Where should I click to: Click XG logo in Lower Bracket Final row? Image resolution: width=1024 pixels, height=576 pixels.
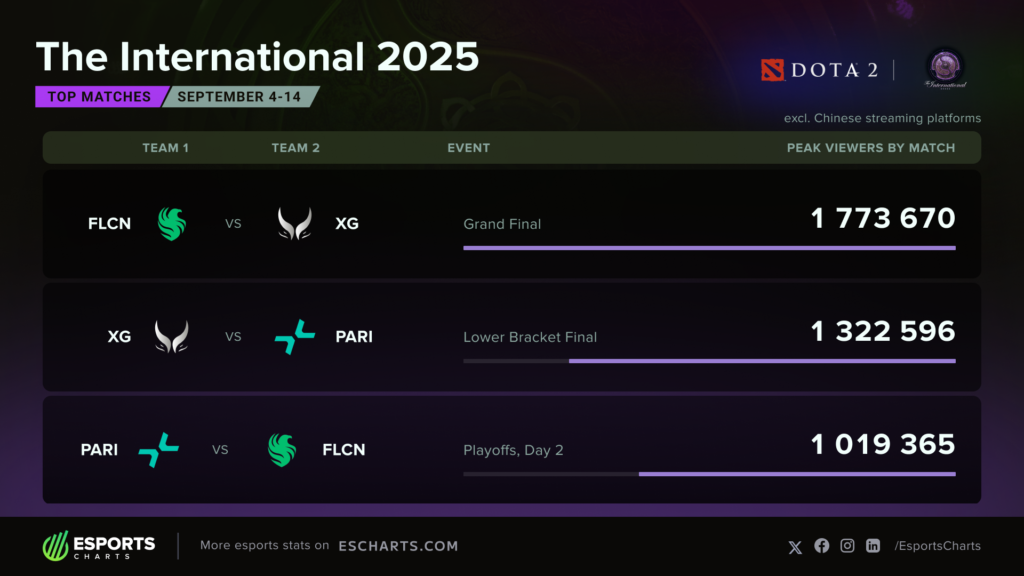(171, 337)
